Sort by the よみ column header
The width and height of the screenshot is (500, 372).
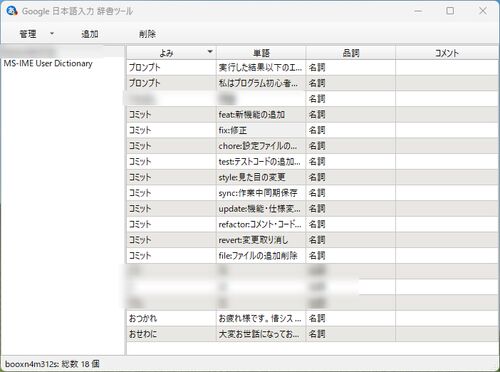(x=171, y=53)
